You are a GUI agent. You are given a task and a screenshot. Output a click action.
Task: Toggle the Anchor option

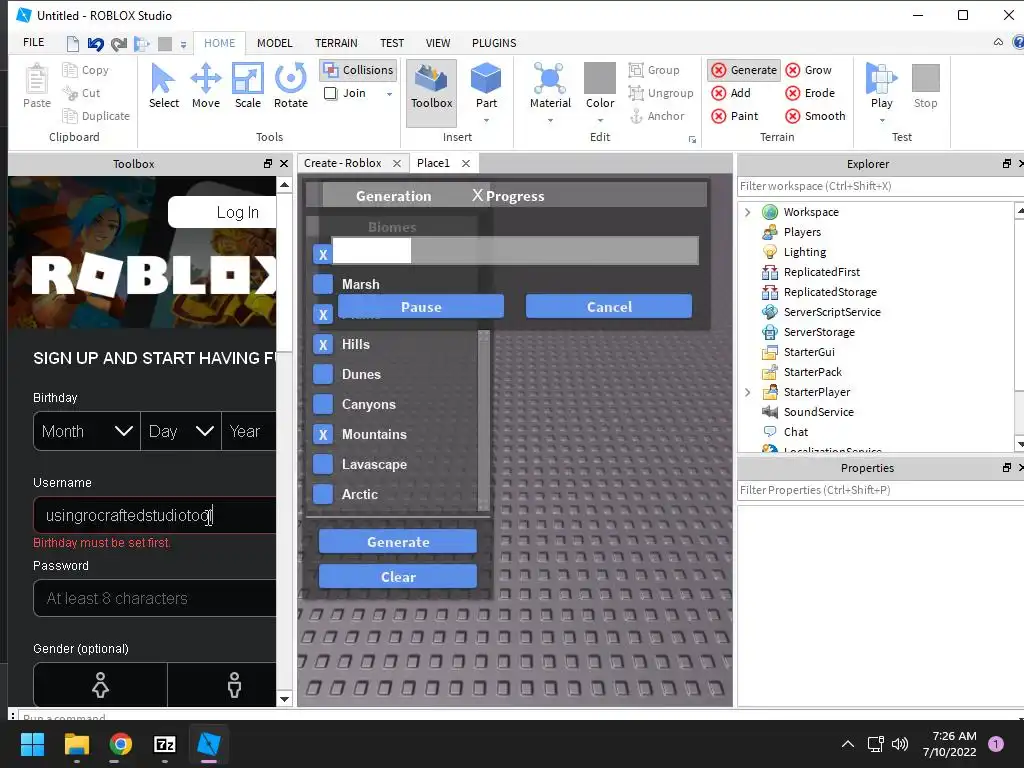coord(656,116)
